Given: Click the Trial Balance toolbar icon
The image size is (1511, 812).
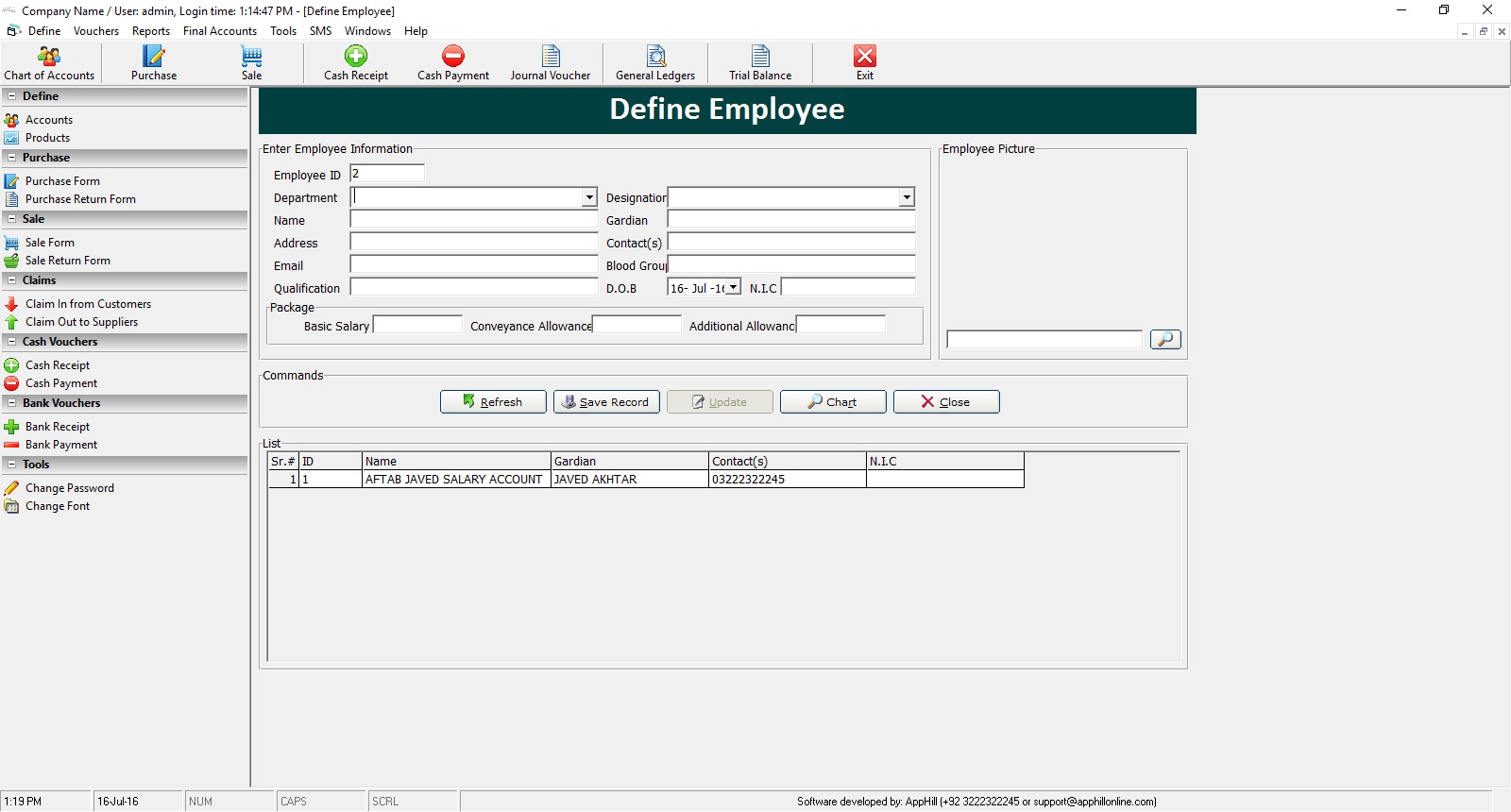Looking at the screenshot, I should pos(760,63).
